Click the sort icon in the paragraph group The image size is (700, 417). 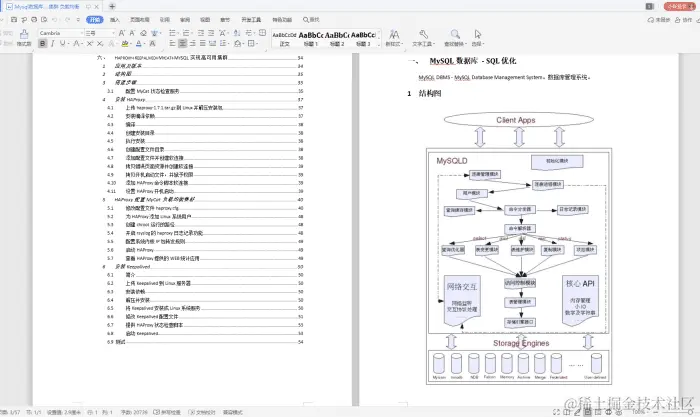[237, 33]
